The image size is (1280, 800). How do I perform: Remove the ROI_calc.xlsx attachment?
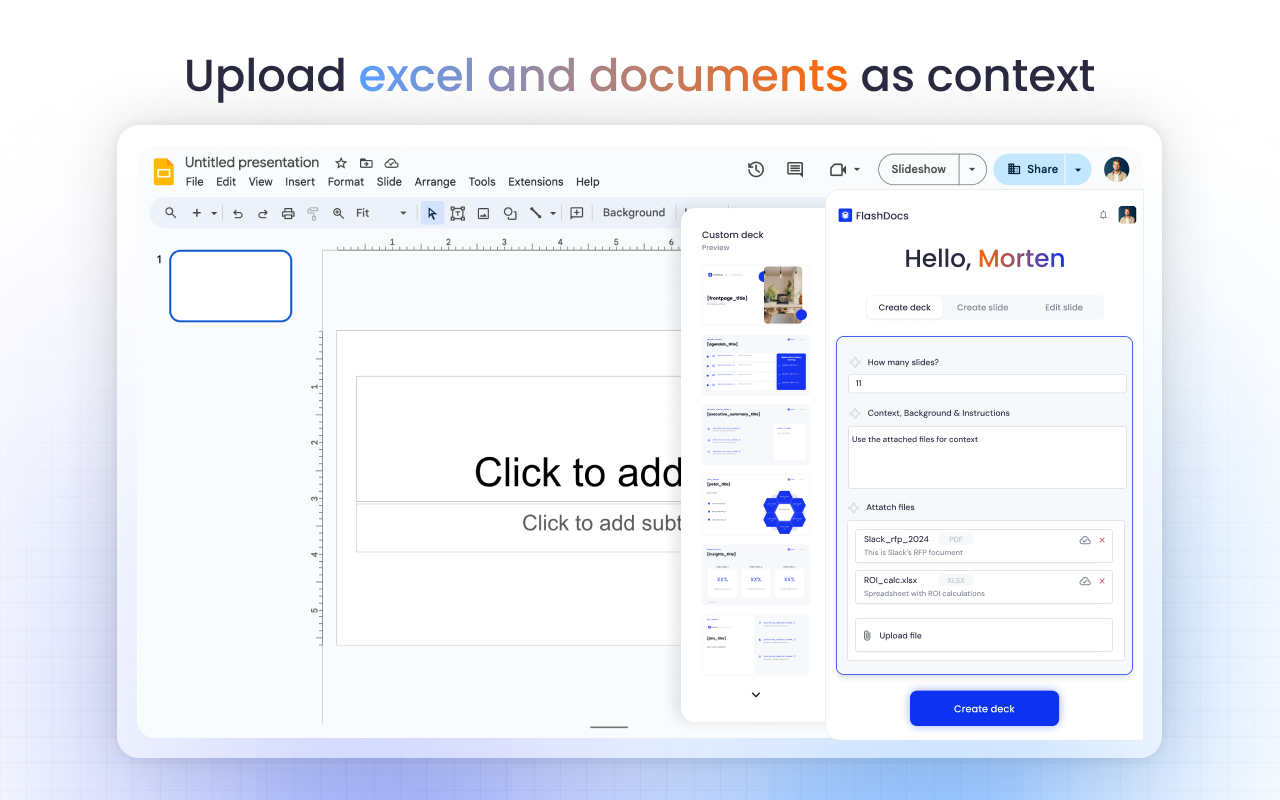(x=1103, y=580)
